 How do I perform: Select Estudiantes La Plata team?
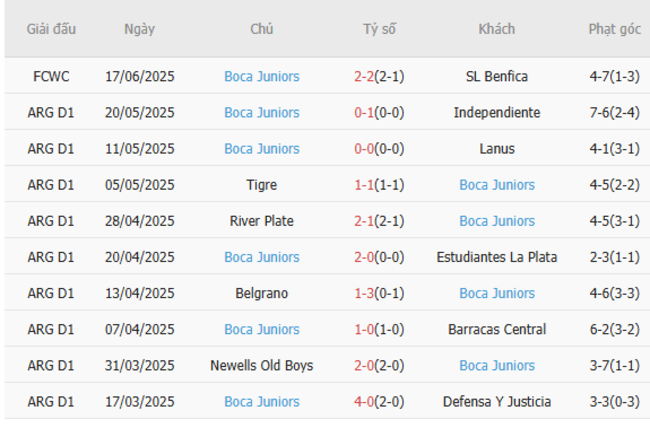497,257
